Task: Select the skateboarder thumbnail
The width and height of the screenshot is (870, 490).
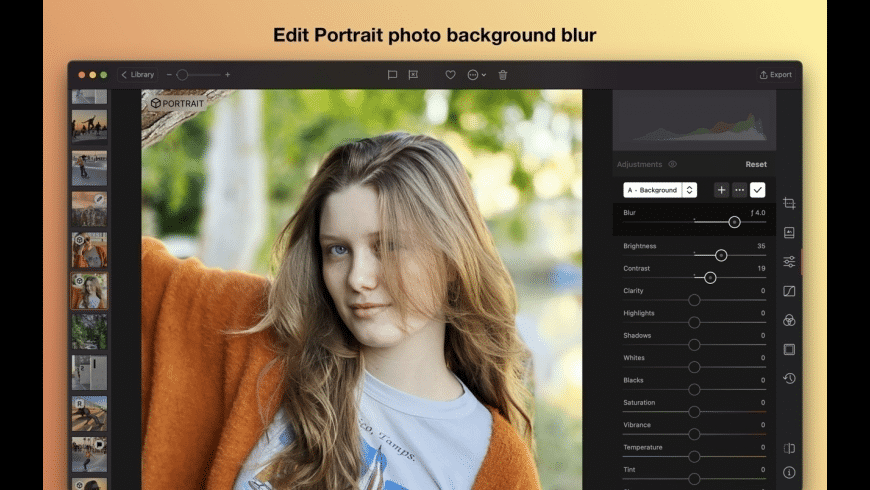Action: coord(89,168)
